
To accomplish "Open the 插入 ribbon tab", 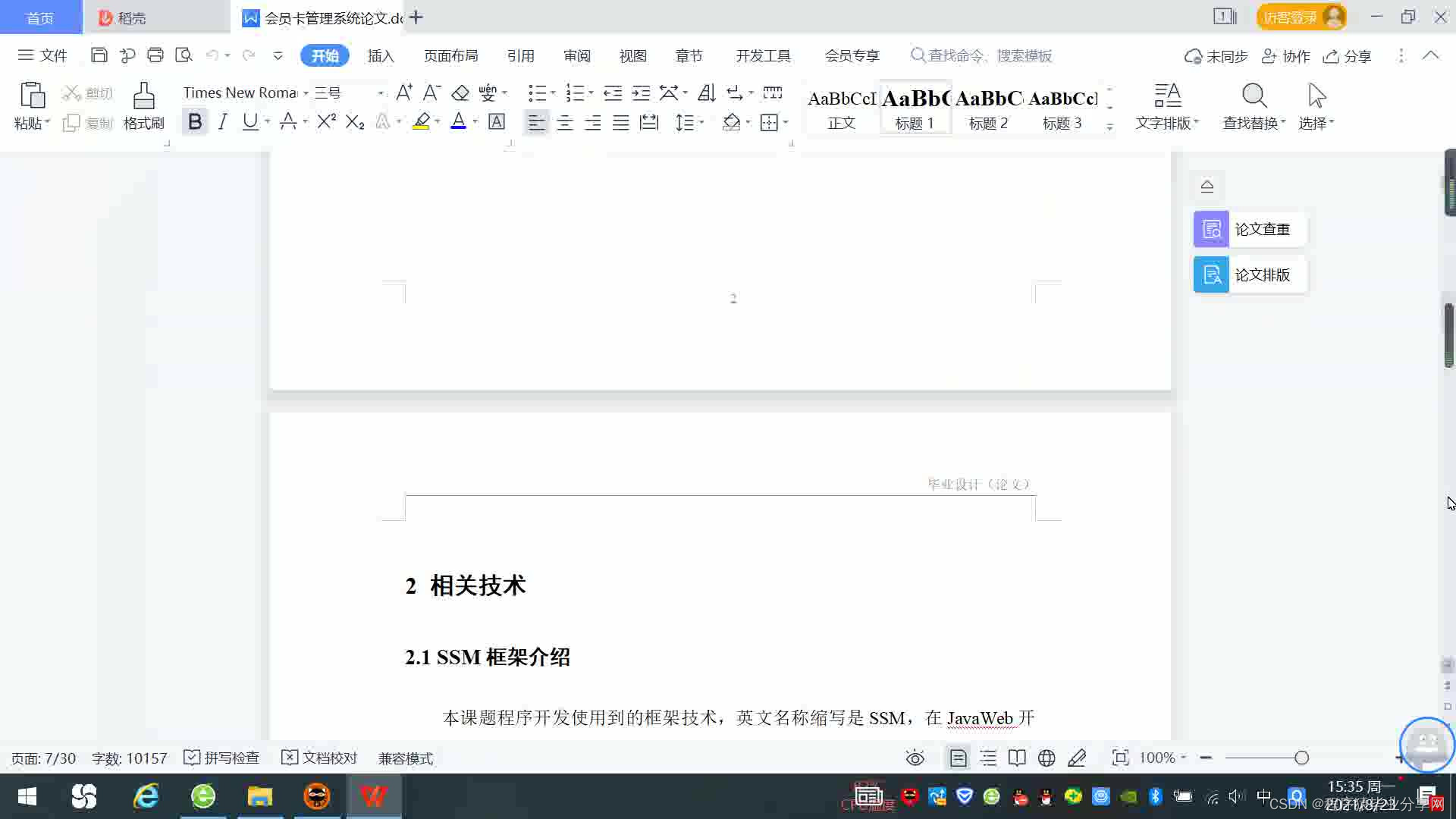I will click(381, 56).
